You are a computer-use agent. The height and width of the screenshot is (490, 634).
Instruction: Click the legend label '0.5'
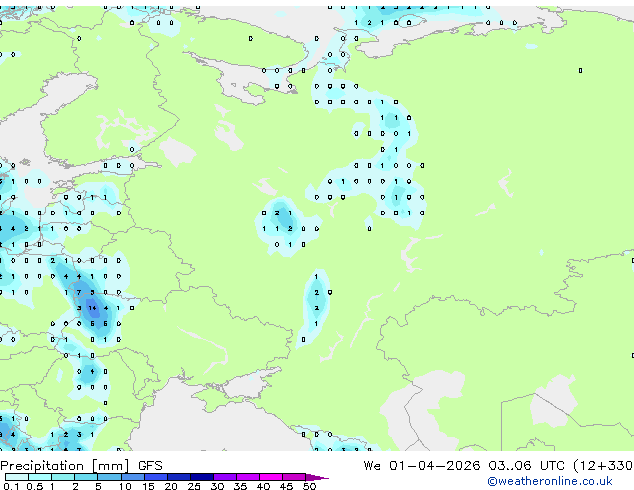[35, 486]
